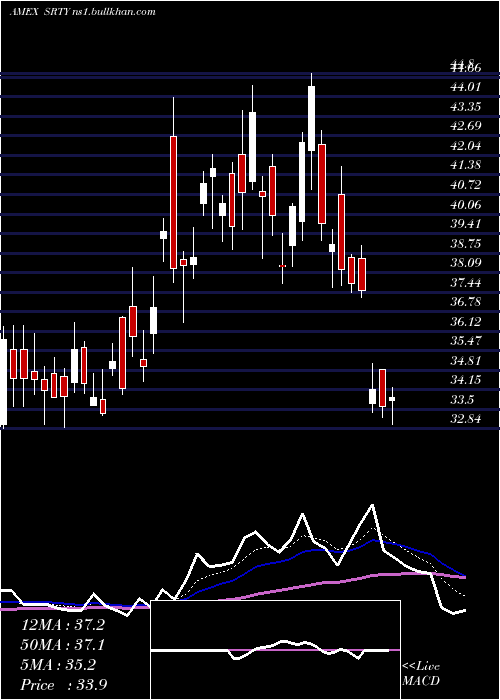500x700 pixels.
Task: Click the 43.35 price axis label
Action: [x=466, y=106]
